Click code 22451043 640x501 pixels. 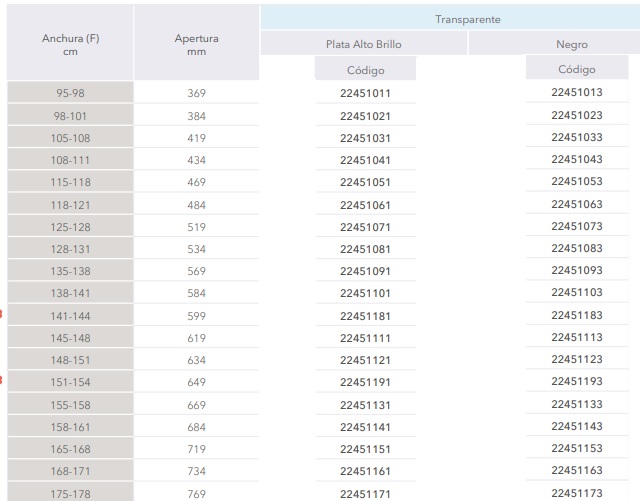(x=577, y=158)
